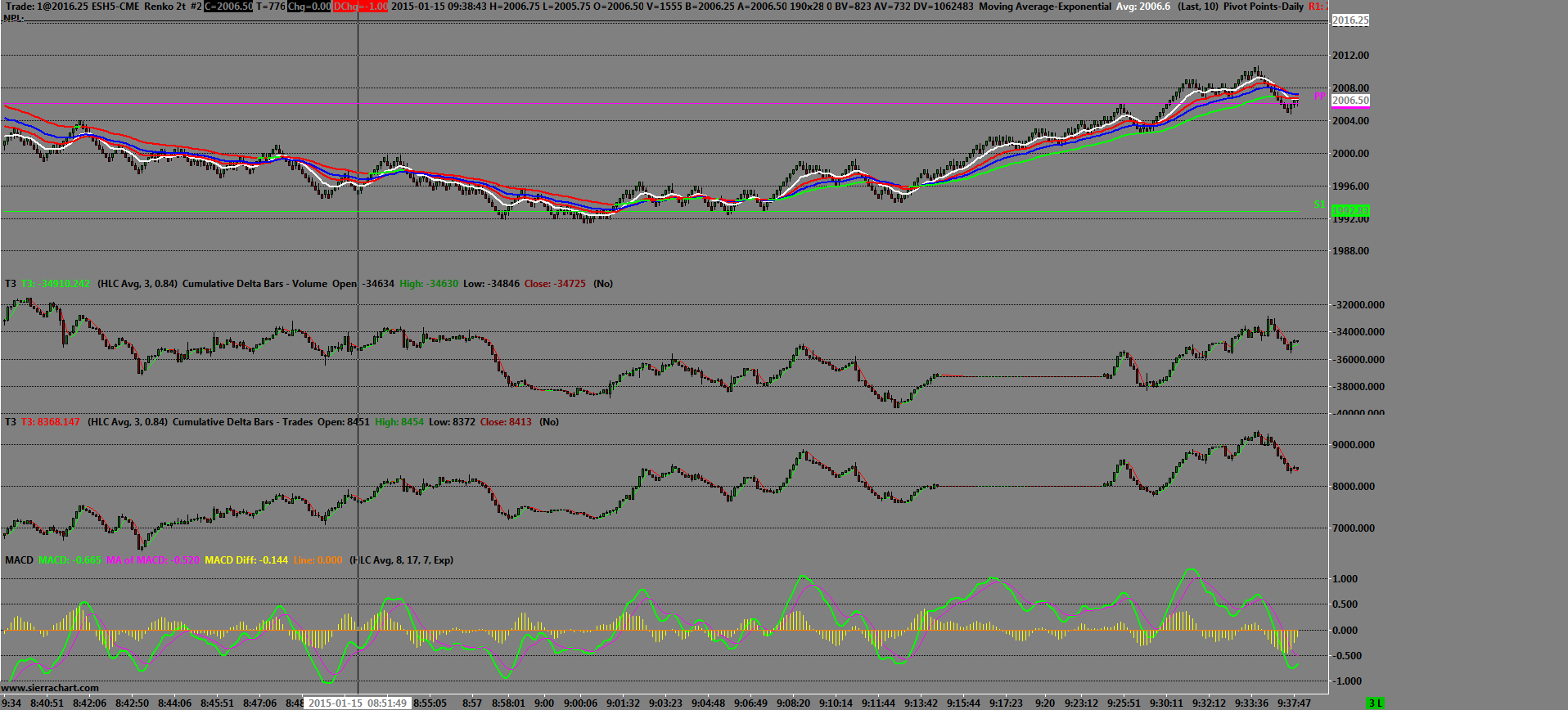Image resolution: width=1568 pixels, height=710 pixels.
Task: Click the highlighted 2015-01-15 08:51:49 time label
Action: coord(357,703)
